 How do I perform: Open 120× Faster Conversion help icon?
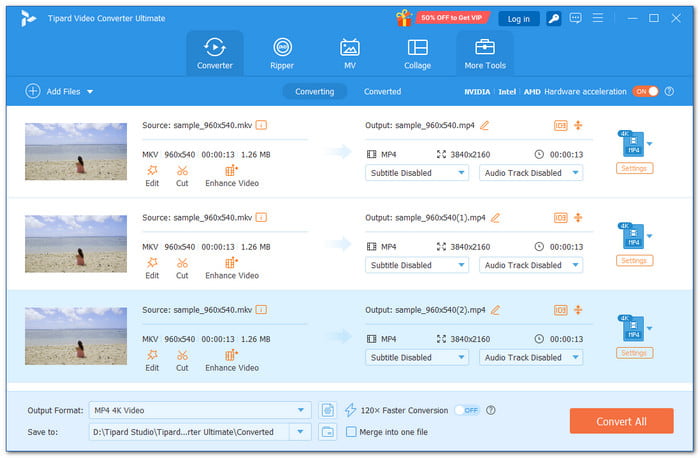(x=491, y=410)
